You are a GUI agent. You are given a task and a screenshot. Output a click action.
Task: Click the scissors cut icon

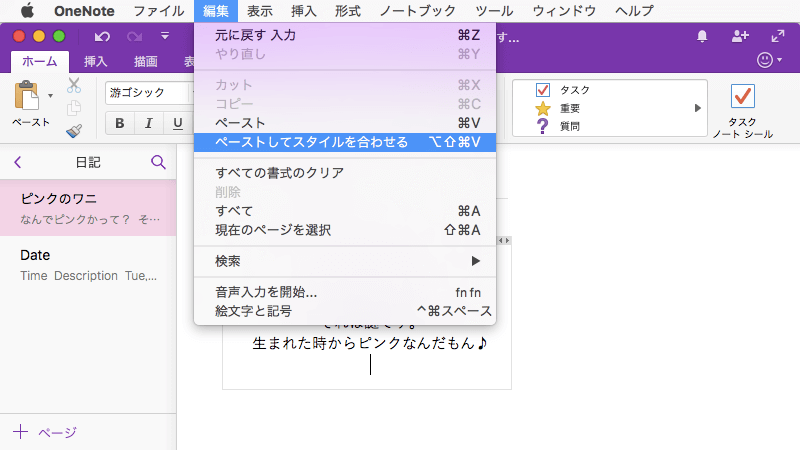(74, 85)
